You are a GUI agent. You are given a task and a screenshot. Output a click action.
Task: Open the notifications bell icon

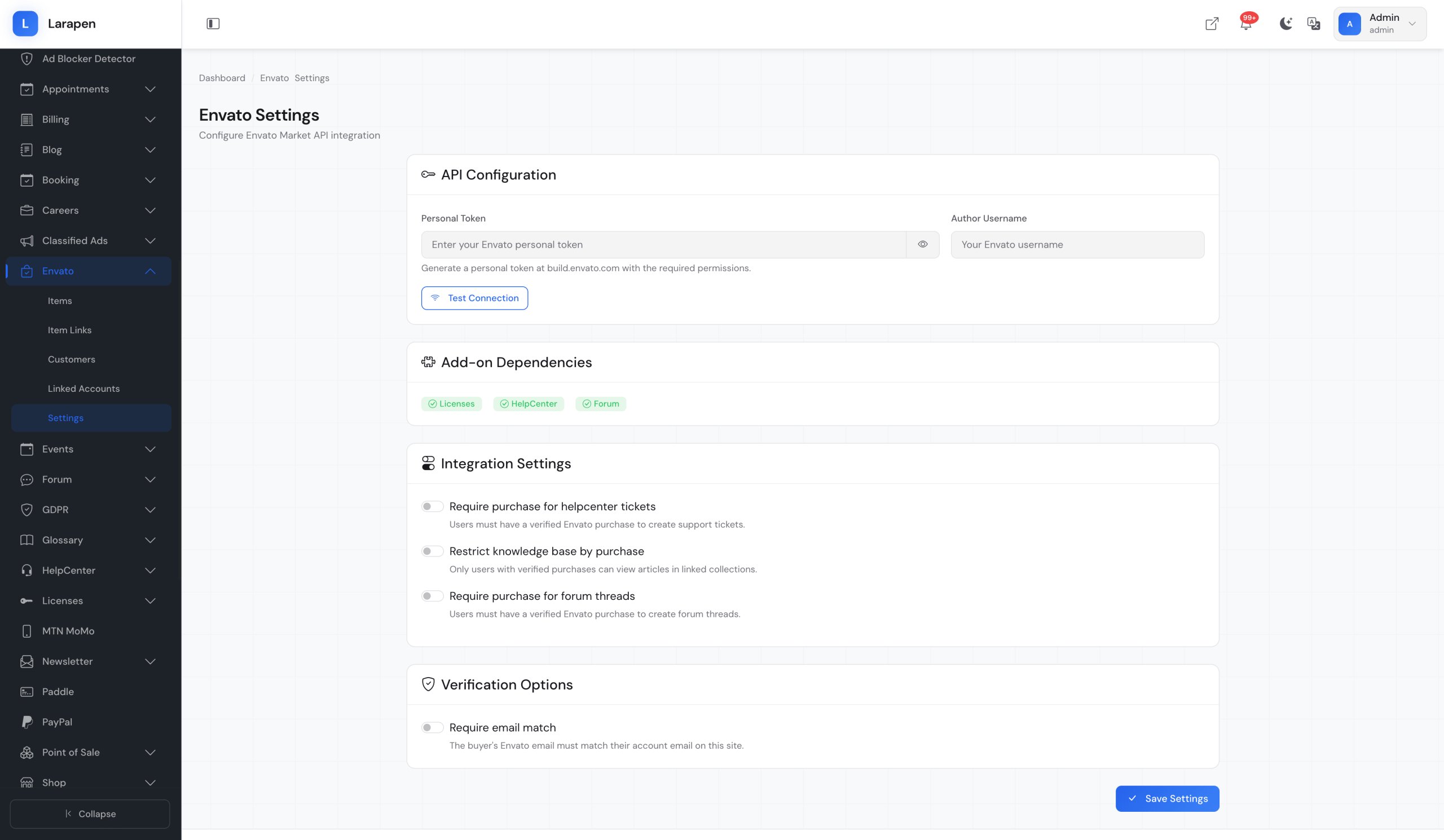pos(1245,24)
